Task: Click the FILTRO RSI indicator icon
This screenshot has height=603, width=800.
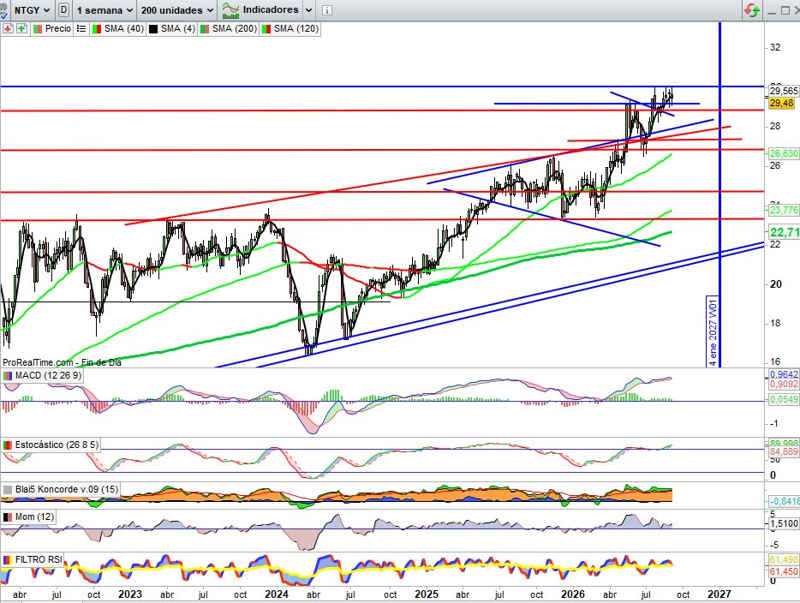Action: pos(8,560)
